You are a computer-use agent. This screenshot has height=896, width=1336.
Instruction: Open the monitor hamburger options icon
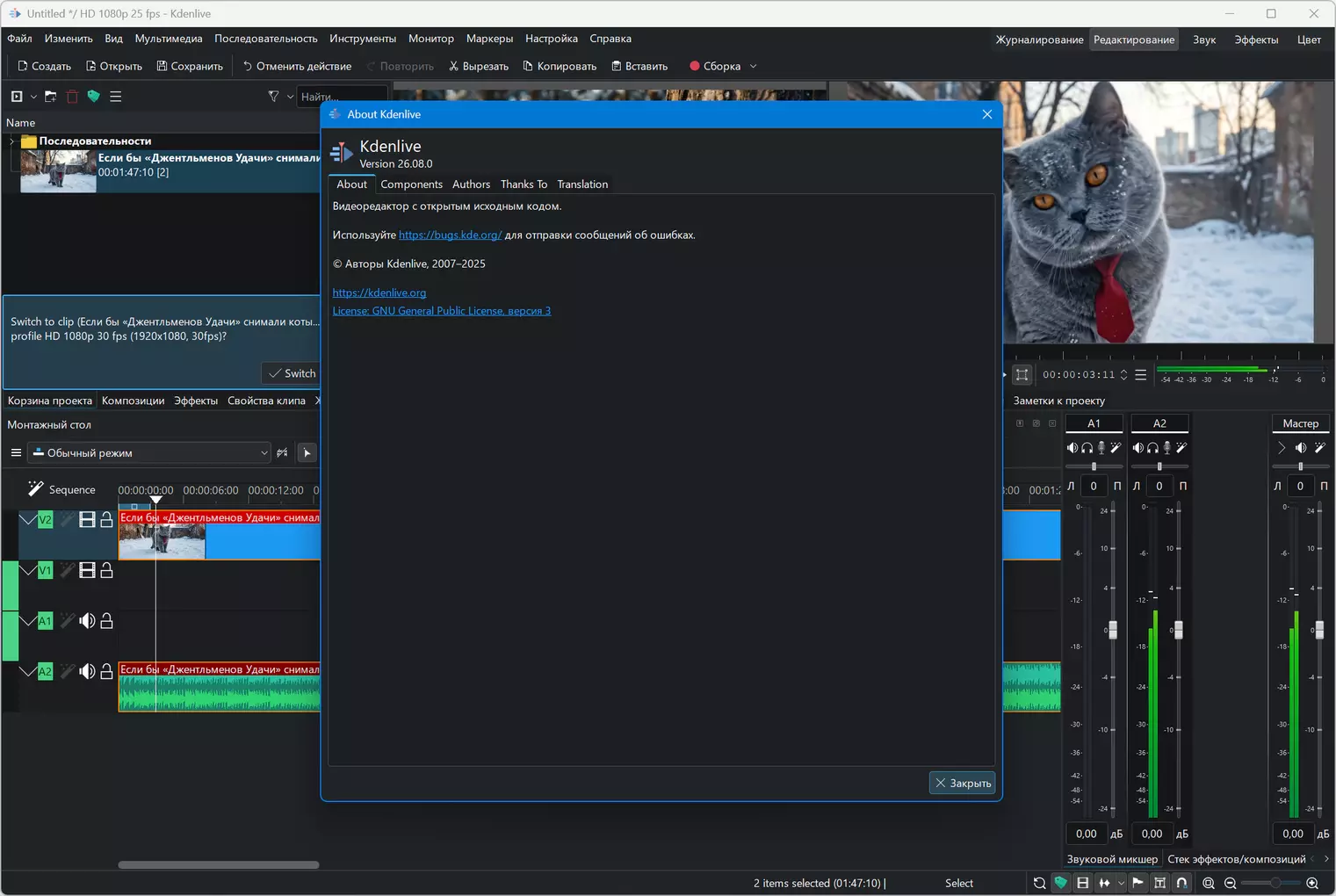pos(1140,375)
